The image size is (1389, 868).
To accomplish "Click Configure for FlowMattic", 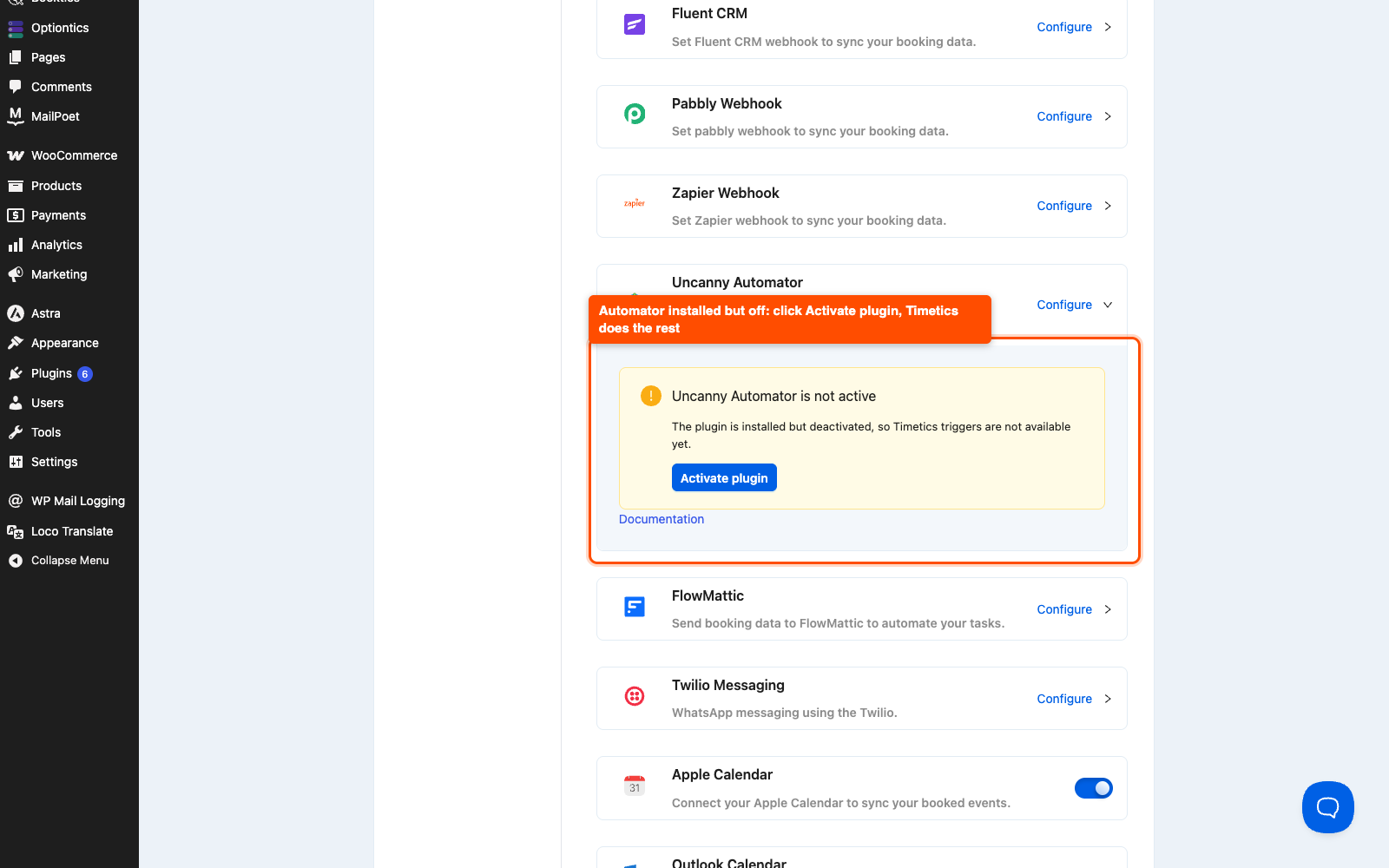I will (1064, 609).
